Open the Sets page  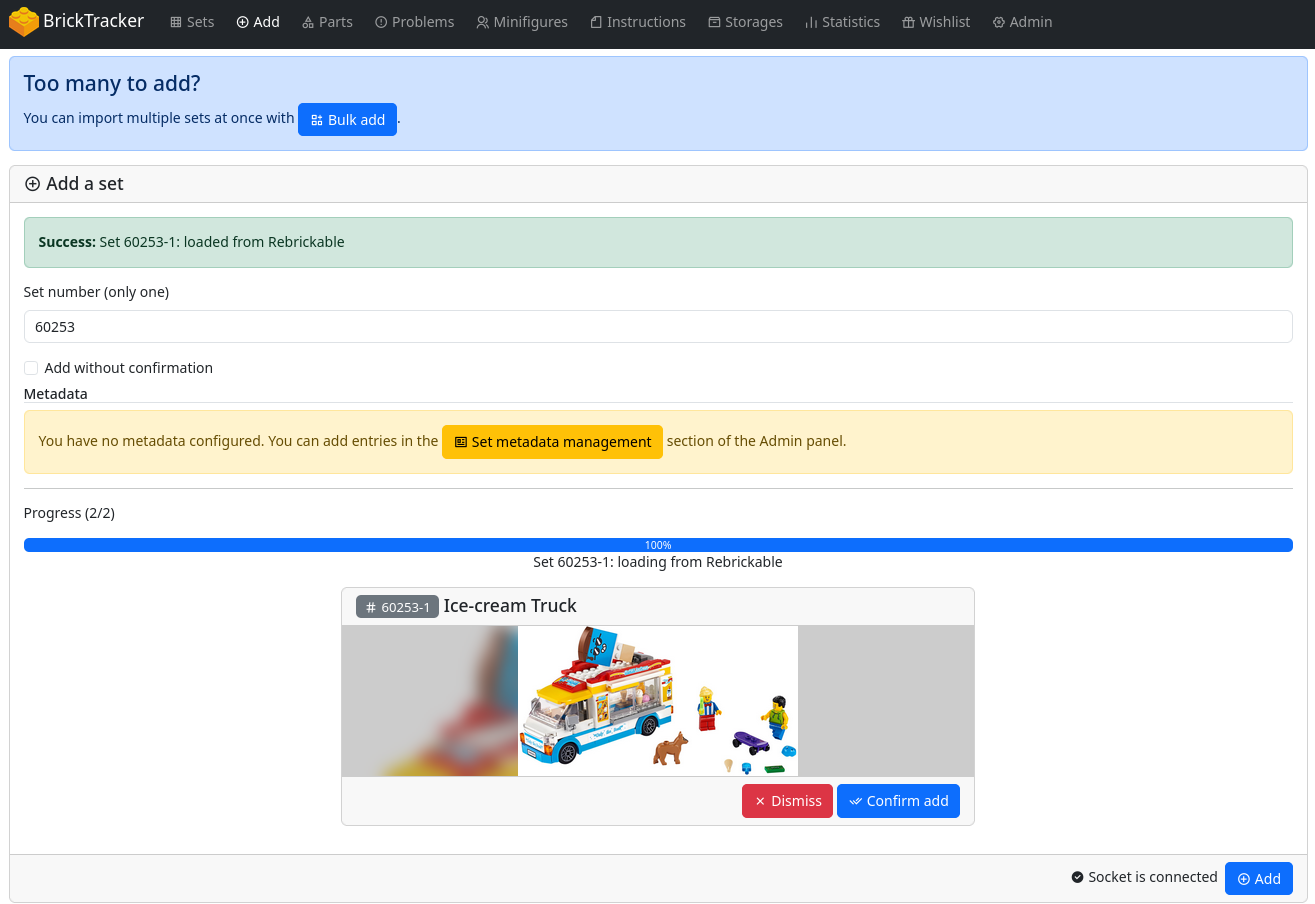click(x=192, y=22)
